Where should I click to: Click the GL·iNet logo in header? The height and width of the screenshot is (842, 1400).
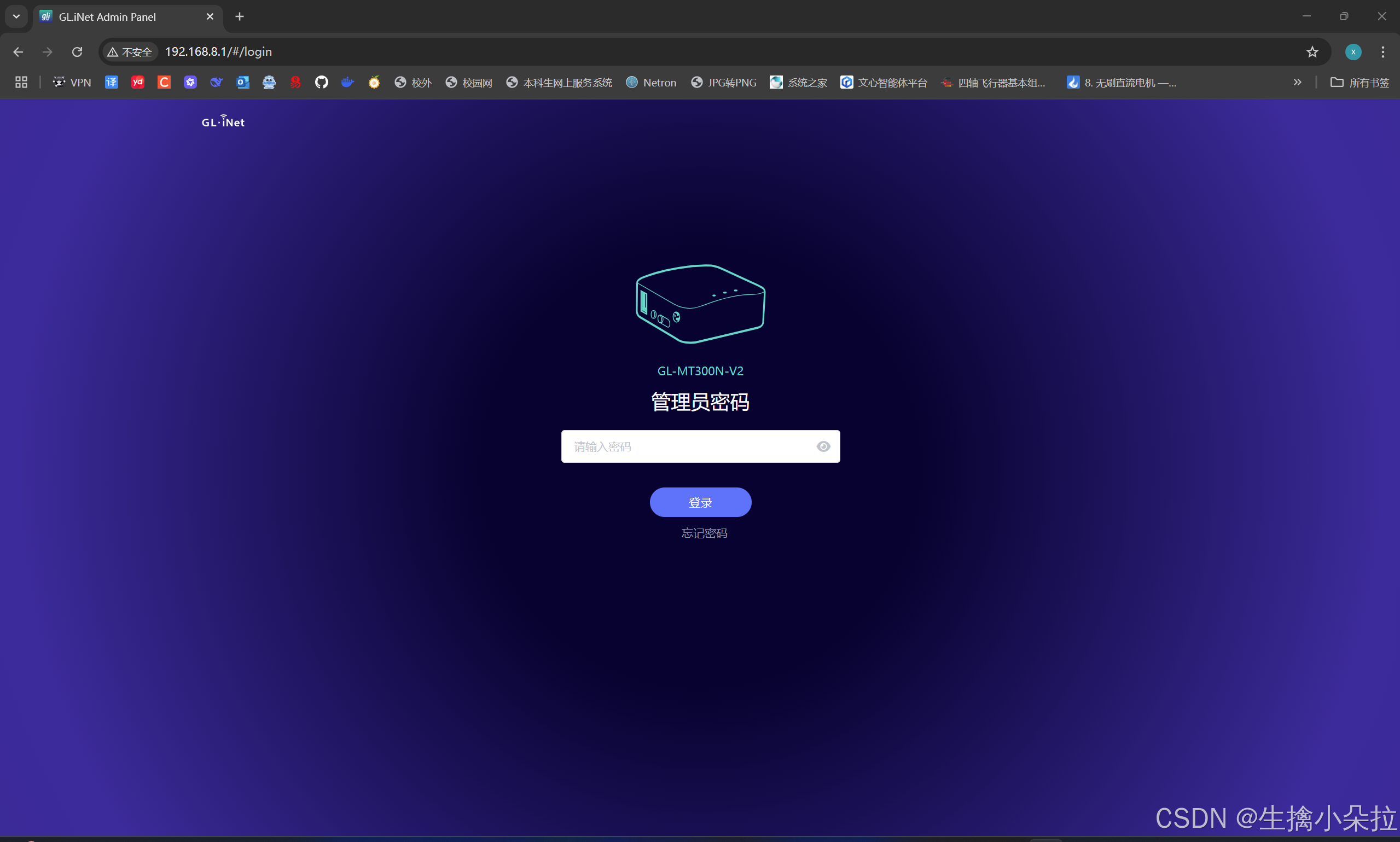pyautogui.click(x=223, y=121)
